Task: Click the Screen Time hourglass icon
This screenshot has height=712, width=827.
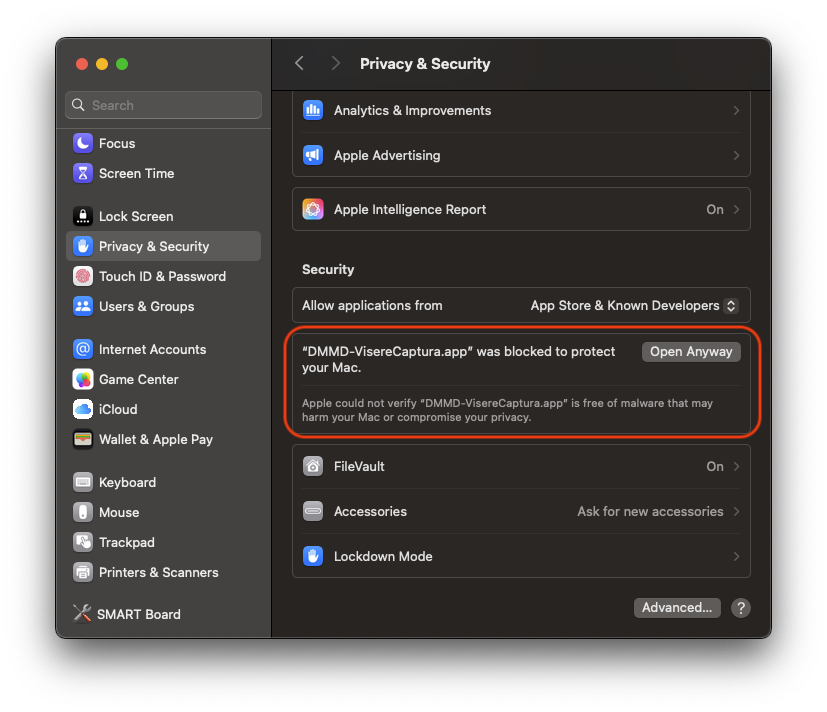Action: pos(83,173)
